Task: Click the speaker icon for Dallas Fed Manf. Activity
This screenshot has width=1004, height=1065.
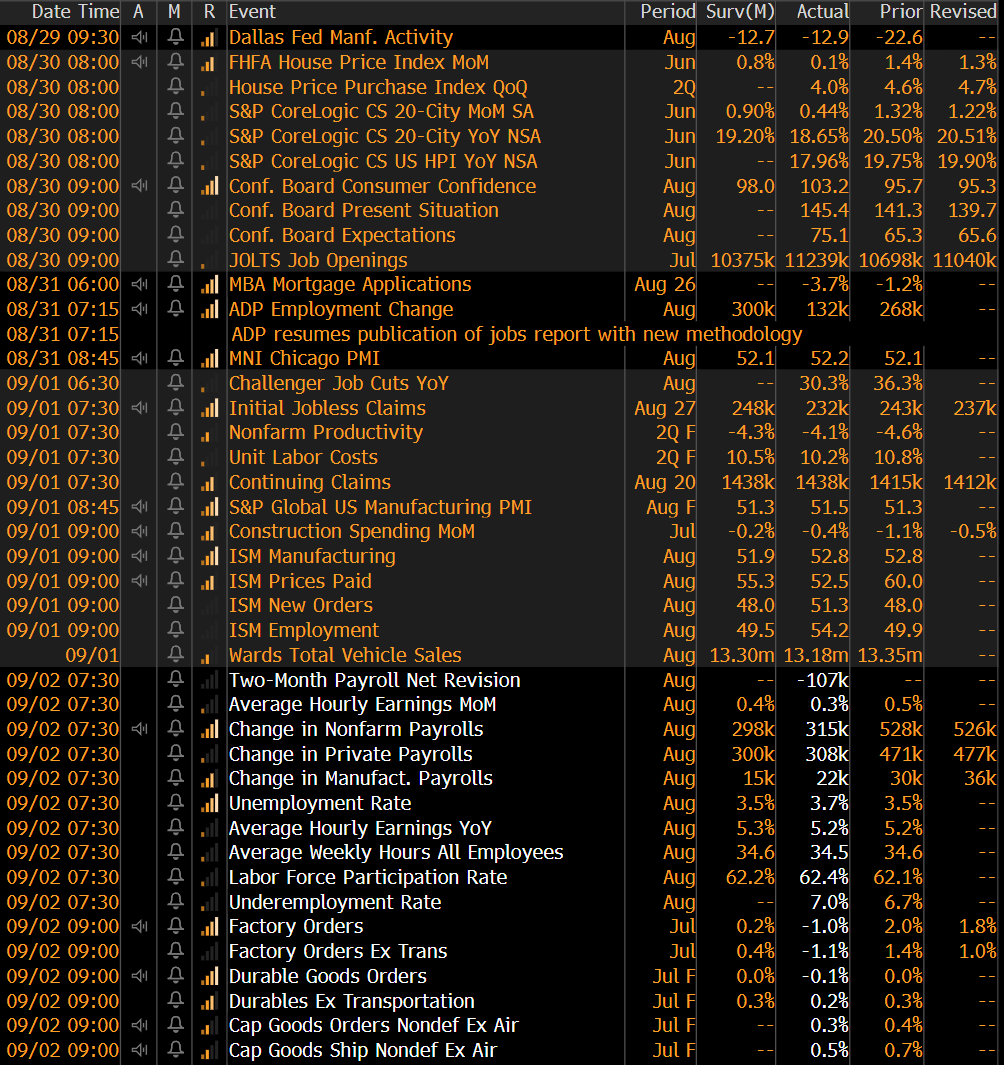Action: click(139, 37)
